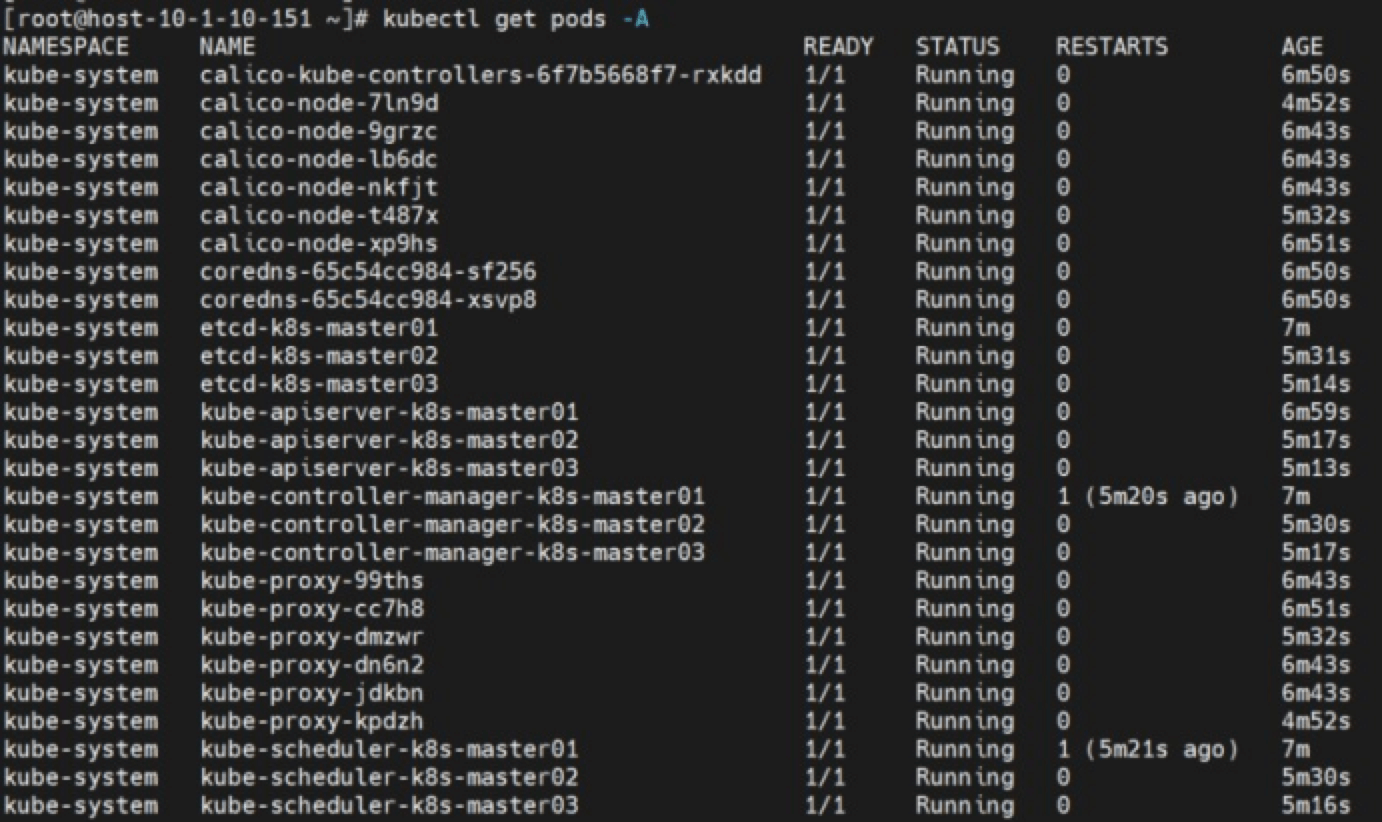Image resolution: width=1382 pixels, height=822 pixels.
Task: Click the kube-scheduler-k8s-master03 pod name
Action: click(x=389, y=806)
